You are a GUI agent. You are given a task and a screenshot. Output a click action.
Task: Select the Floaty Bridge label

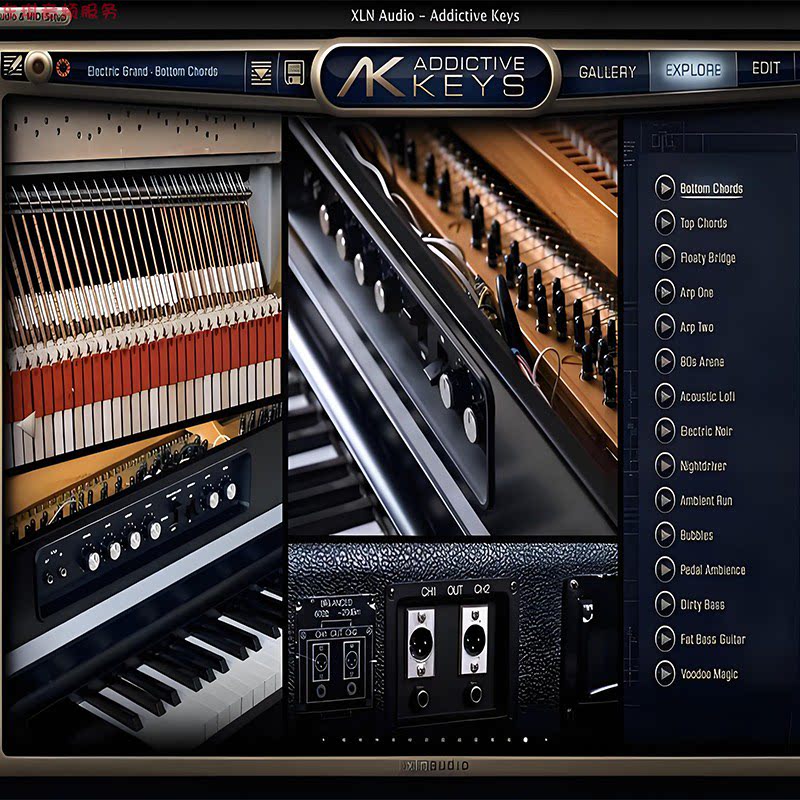(708, 258)
